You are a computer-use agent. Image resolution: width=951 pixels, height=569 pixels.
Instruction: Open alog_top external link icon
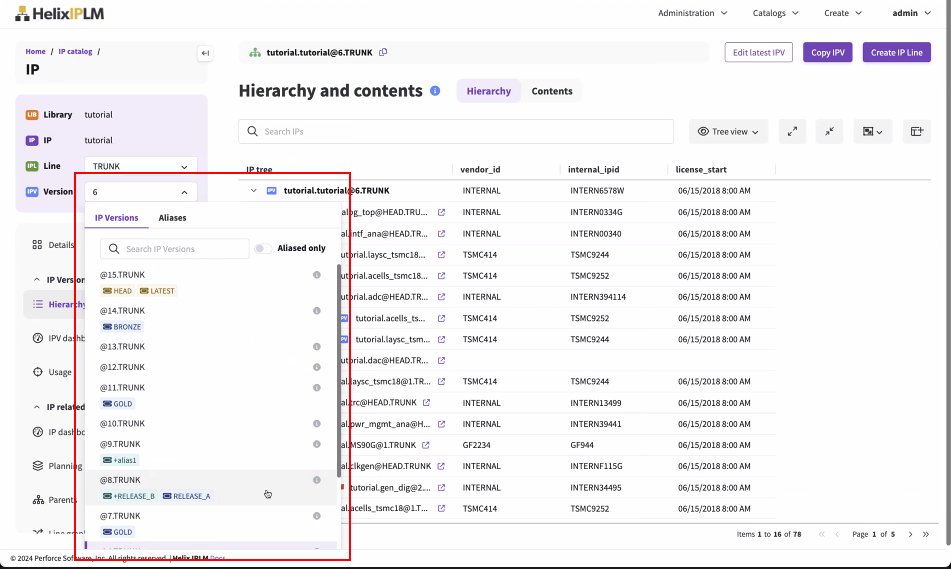pyautogui.click(x=441, y=212)
